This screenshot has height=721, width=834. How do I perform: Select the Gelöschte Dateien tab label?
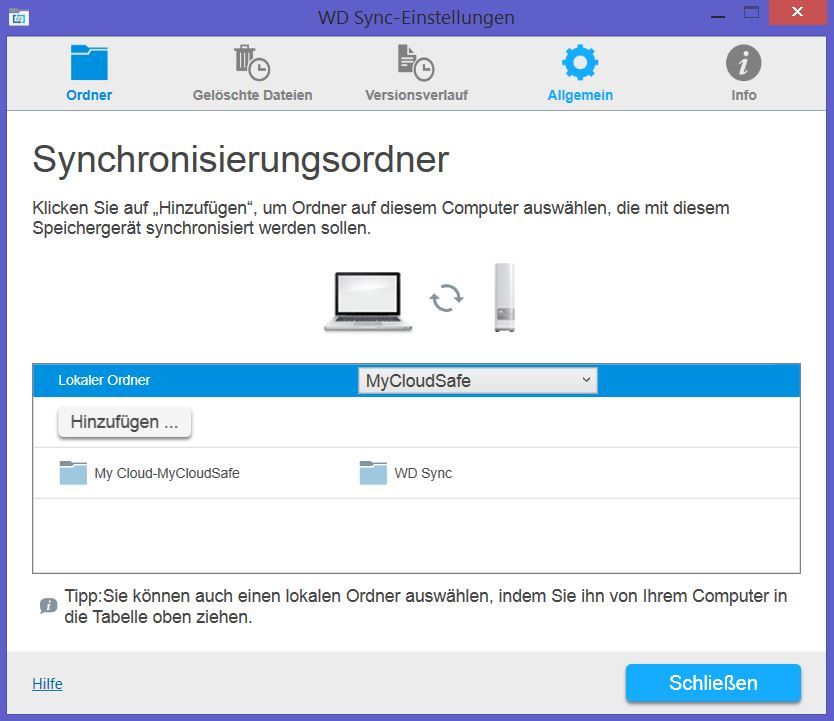tap(252, 95)
